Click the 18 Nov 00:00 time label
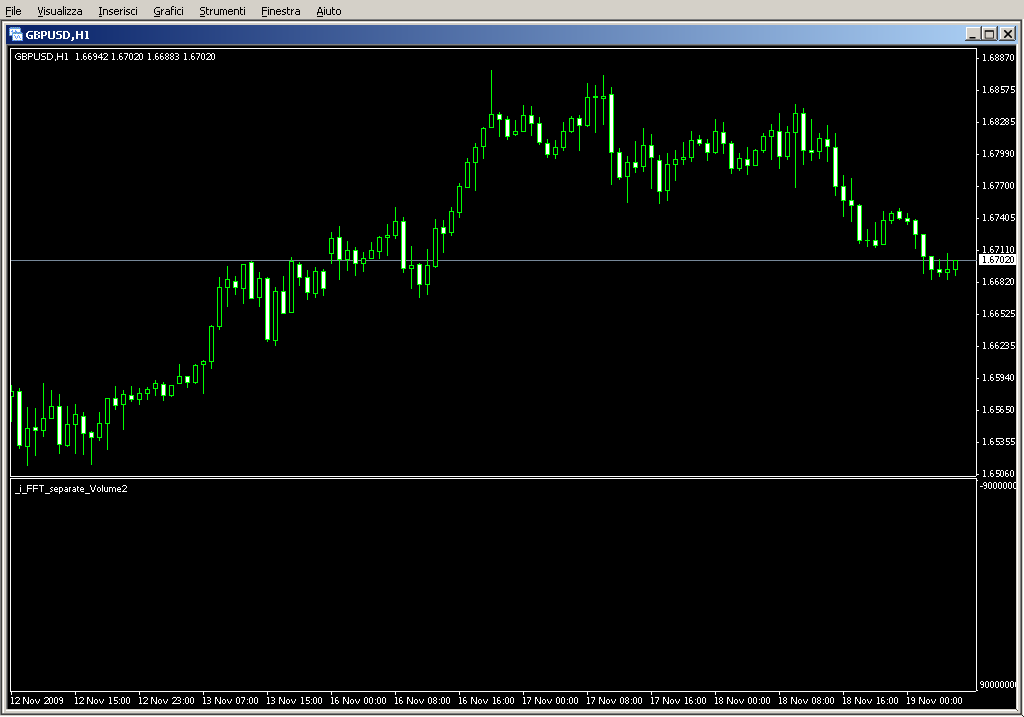Image resolution: width=1024 pixels, height=717 pixels. click(742, 701)
